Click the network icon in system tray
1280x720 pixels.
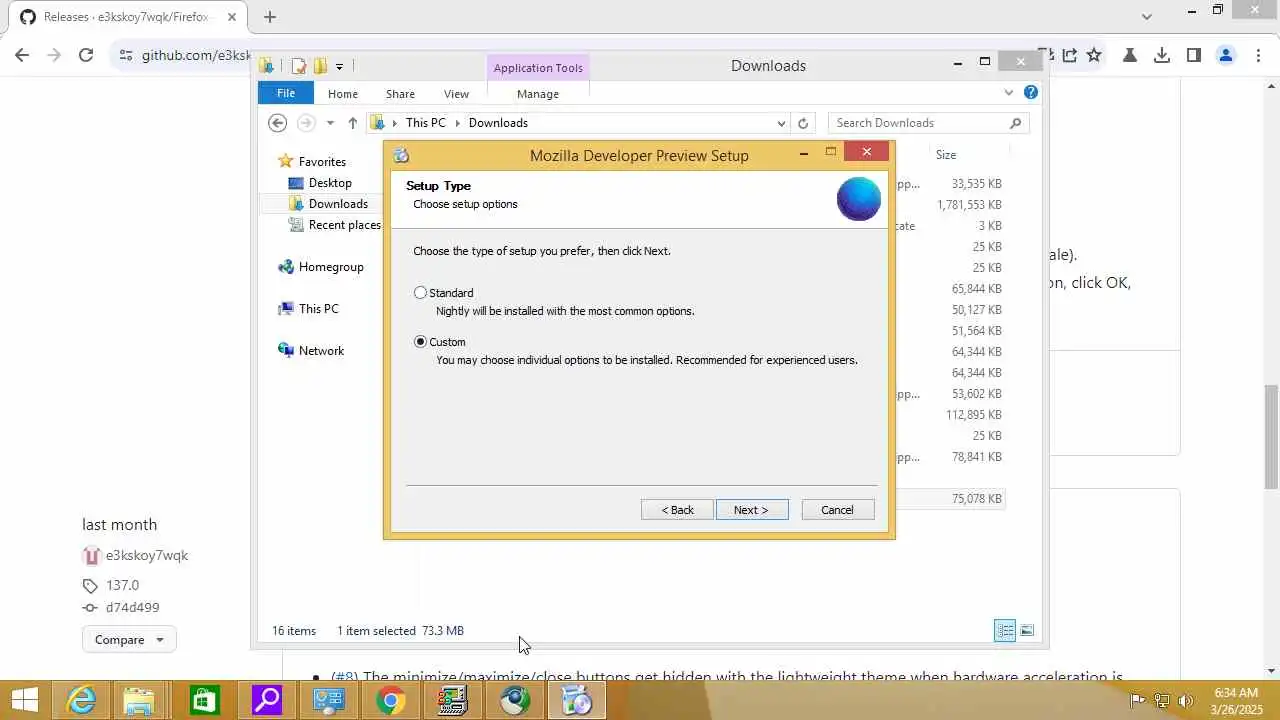click(x=1162, y=700)
